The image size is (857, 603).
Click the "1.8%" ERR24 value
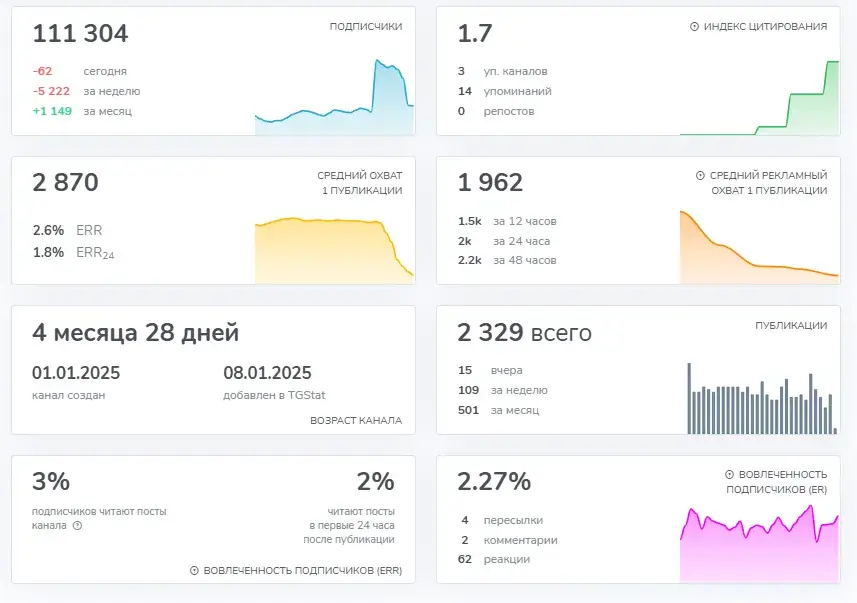(x=48, y=252)
